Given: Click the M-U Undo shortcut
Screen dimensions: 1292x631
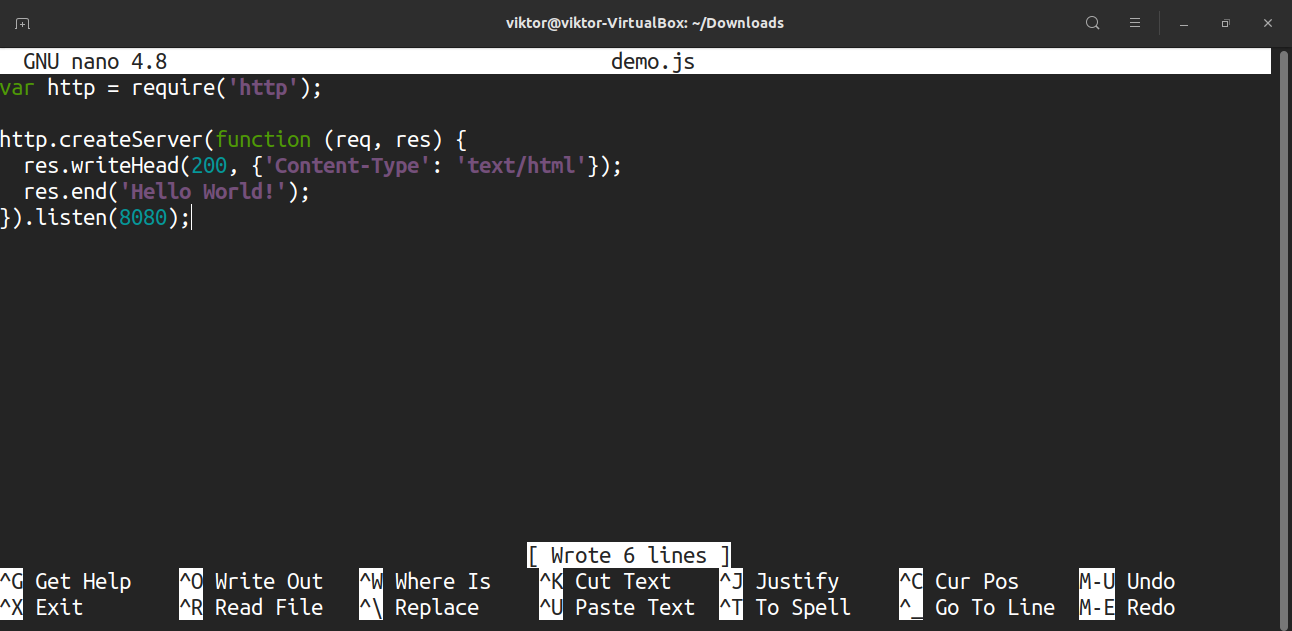Looking at the screenshot, I should 1127,582.
